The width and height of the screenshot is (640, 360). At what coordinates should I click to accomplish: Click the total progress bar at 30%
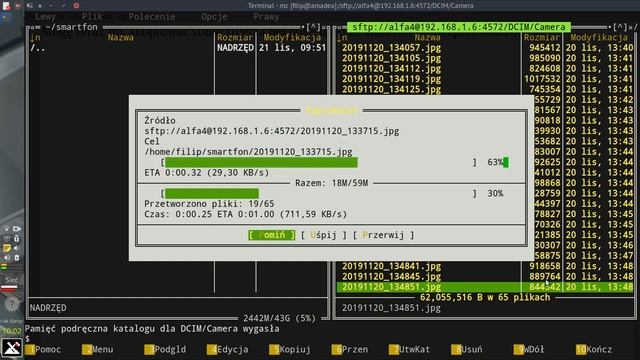[318, 193]
